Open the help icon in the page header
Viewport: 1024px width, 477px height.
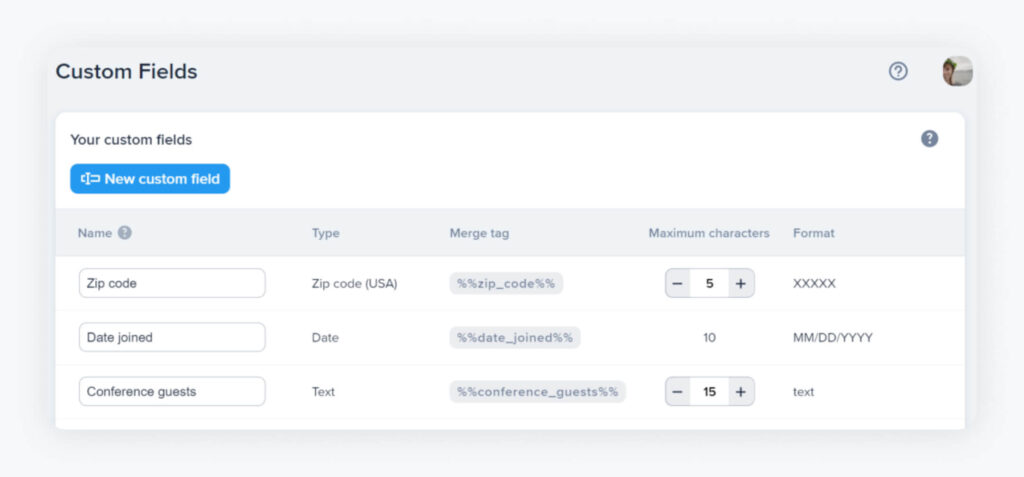click(x=898, y=71)
